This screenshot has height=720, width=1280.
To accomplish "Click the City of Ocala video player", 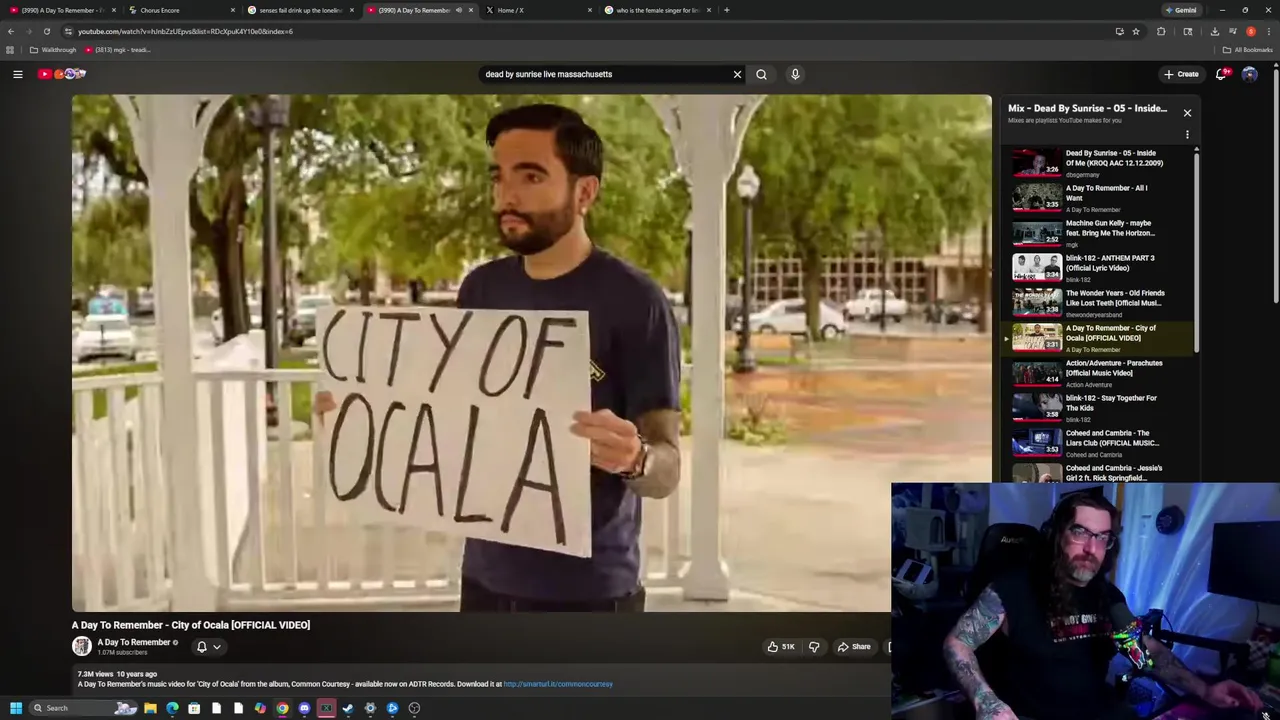I will pyautogui.click(x=531, y=353).
